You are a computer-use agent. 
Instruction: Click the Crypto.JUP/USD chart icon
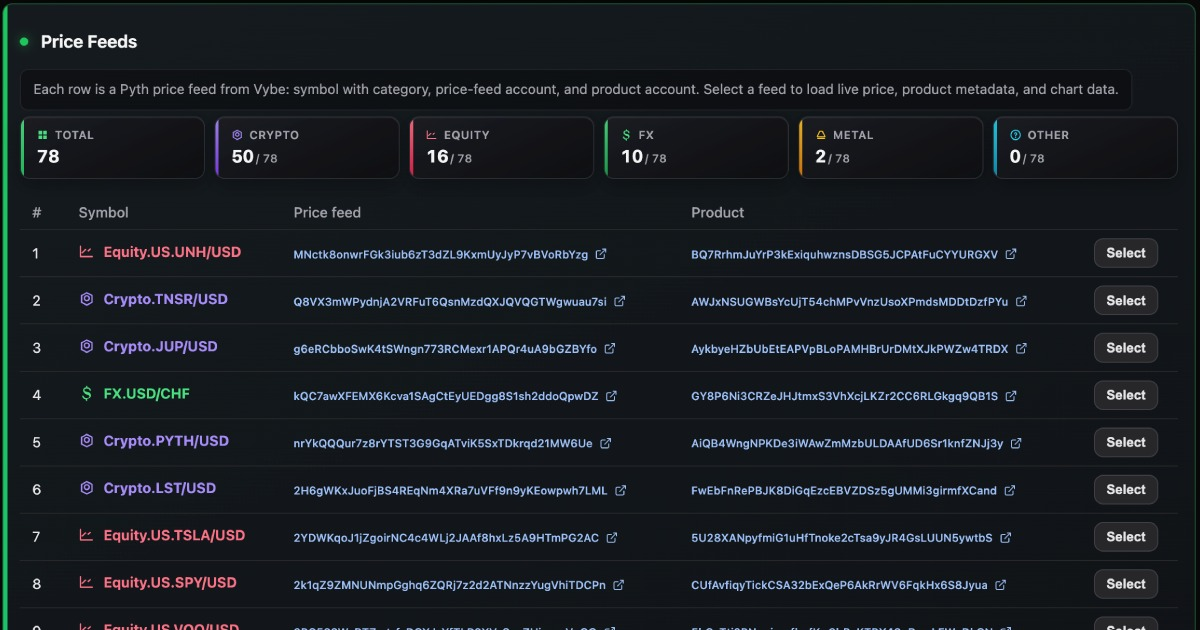87,347
